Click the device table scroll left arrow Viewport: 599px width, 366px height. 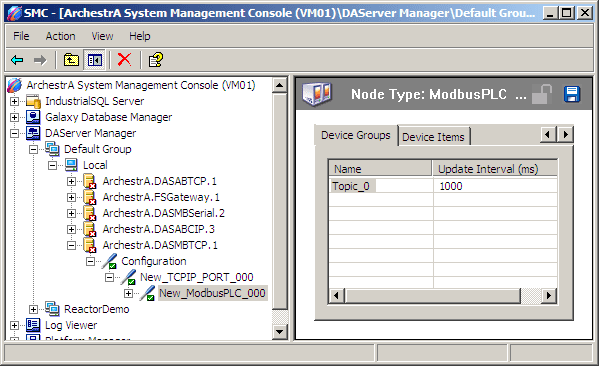336,295
